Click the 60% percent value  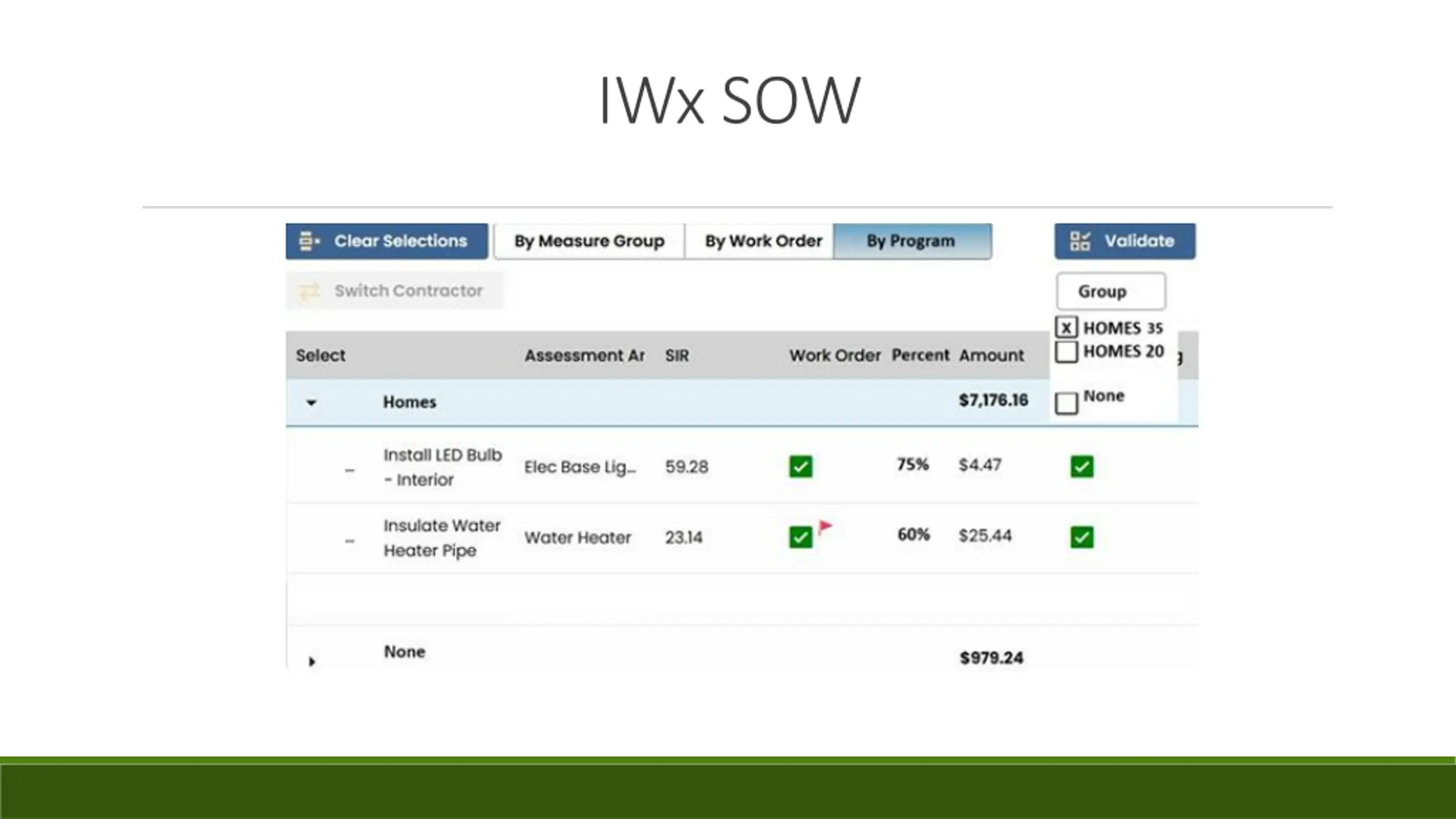[x=913, y=535]
